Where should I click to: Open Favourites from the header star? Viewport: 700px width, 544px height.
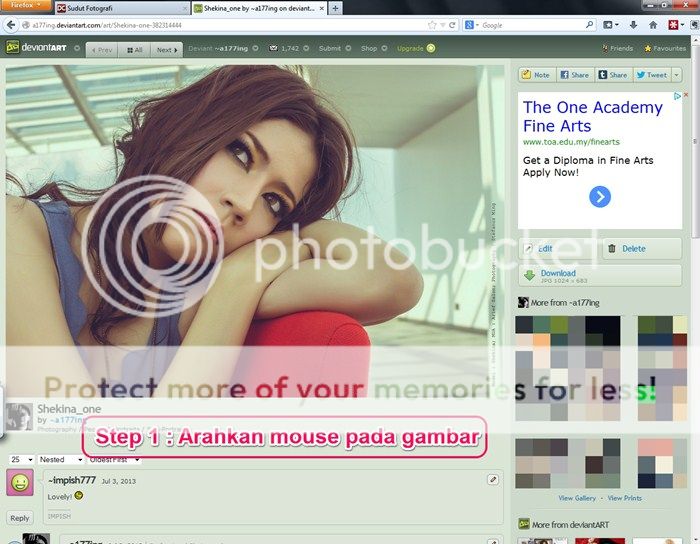click(x=664, y=48)
